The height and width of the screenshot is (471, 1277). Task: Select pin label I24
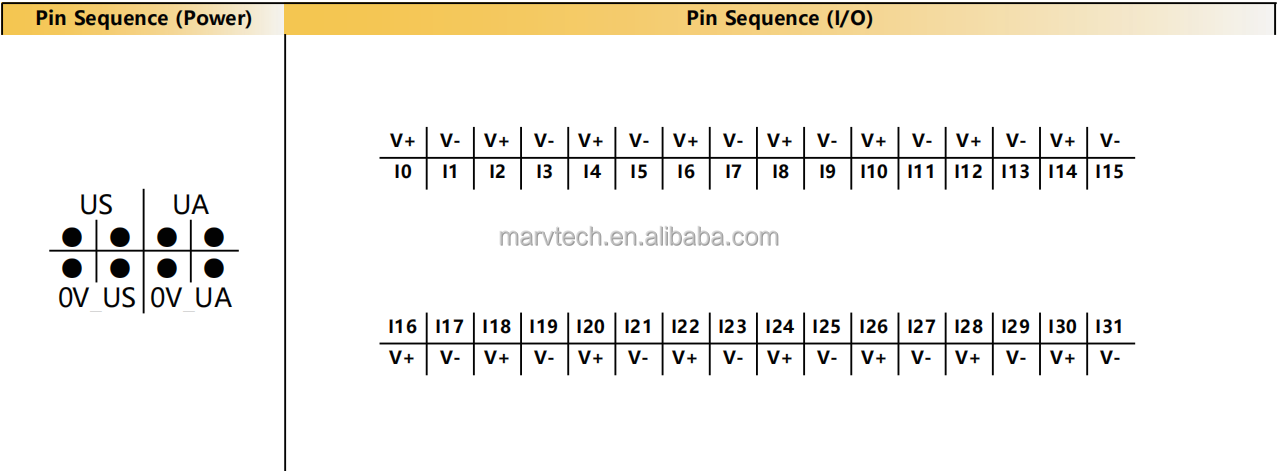[x=780, y=326]
